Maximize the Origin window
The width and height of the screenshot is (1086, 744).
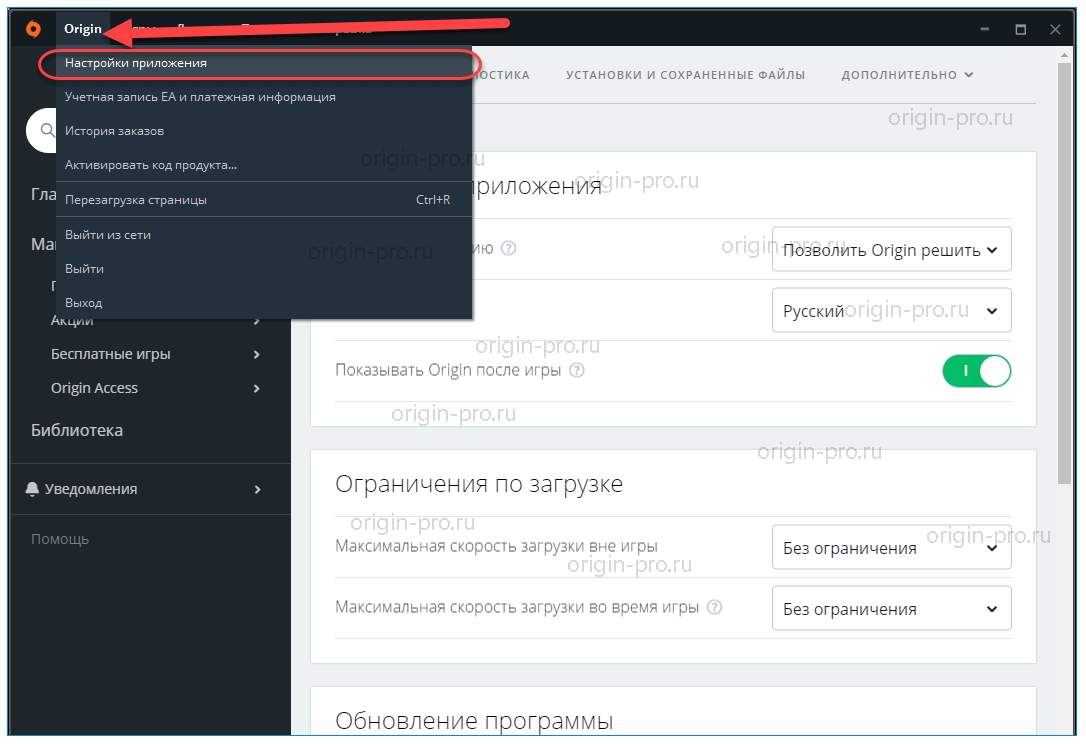[1020, 30]
